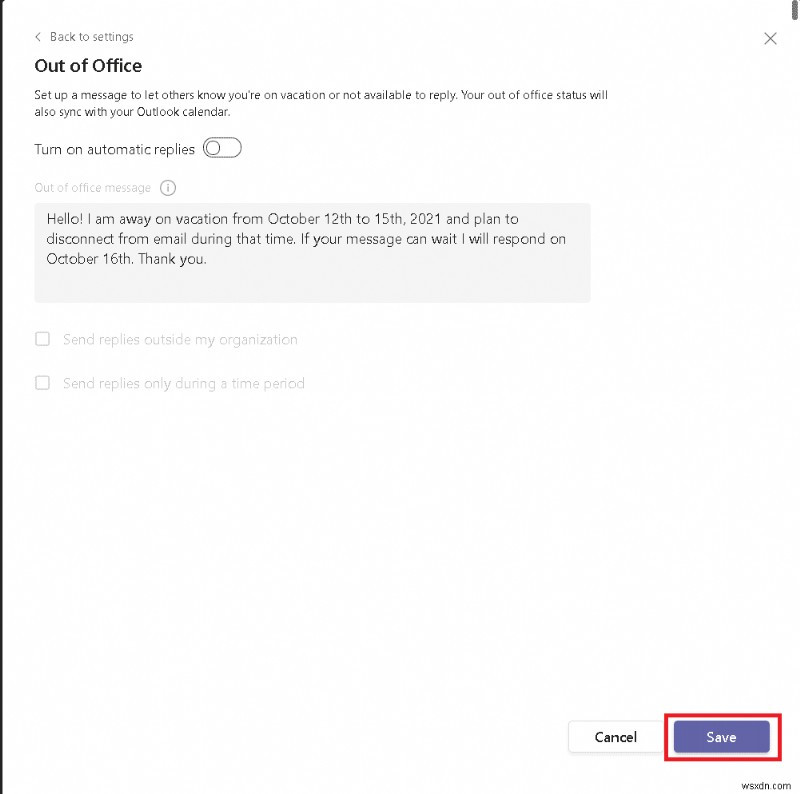
Task: Click the Send replies only during a time period text
Action: [183, 383]
